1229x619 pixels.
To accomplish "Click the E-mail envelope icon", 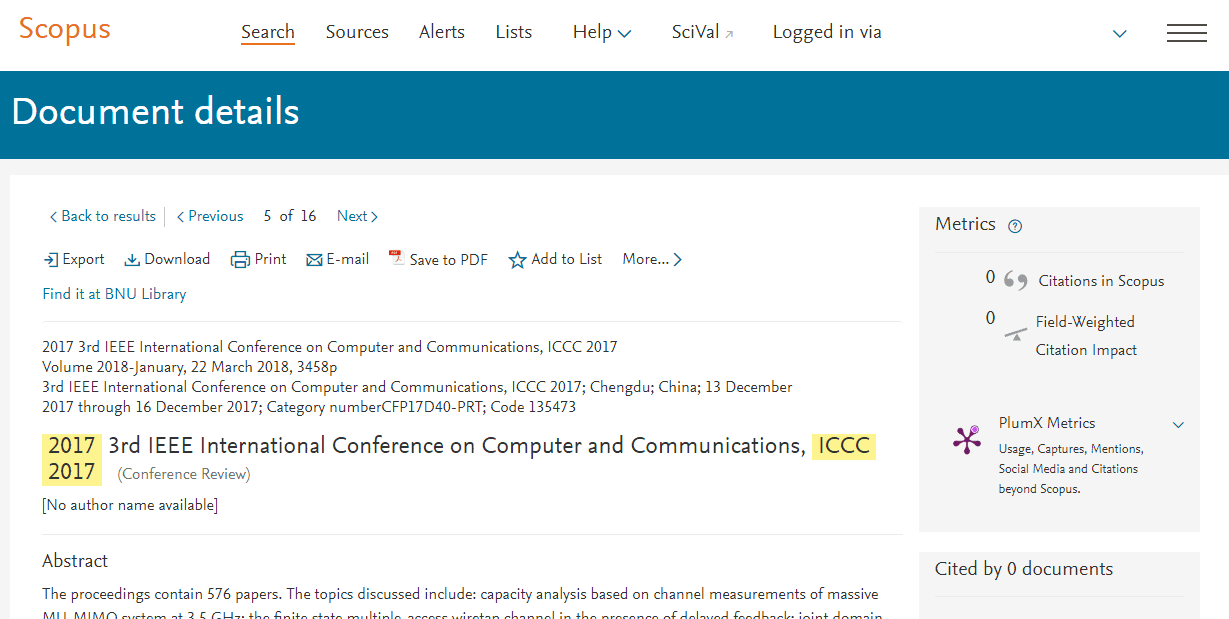I will click(314, 260).
